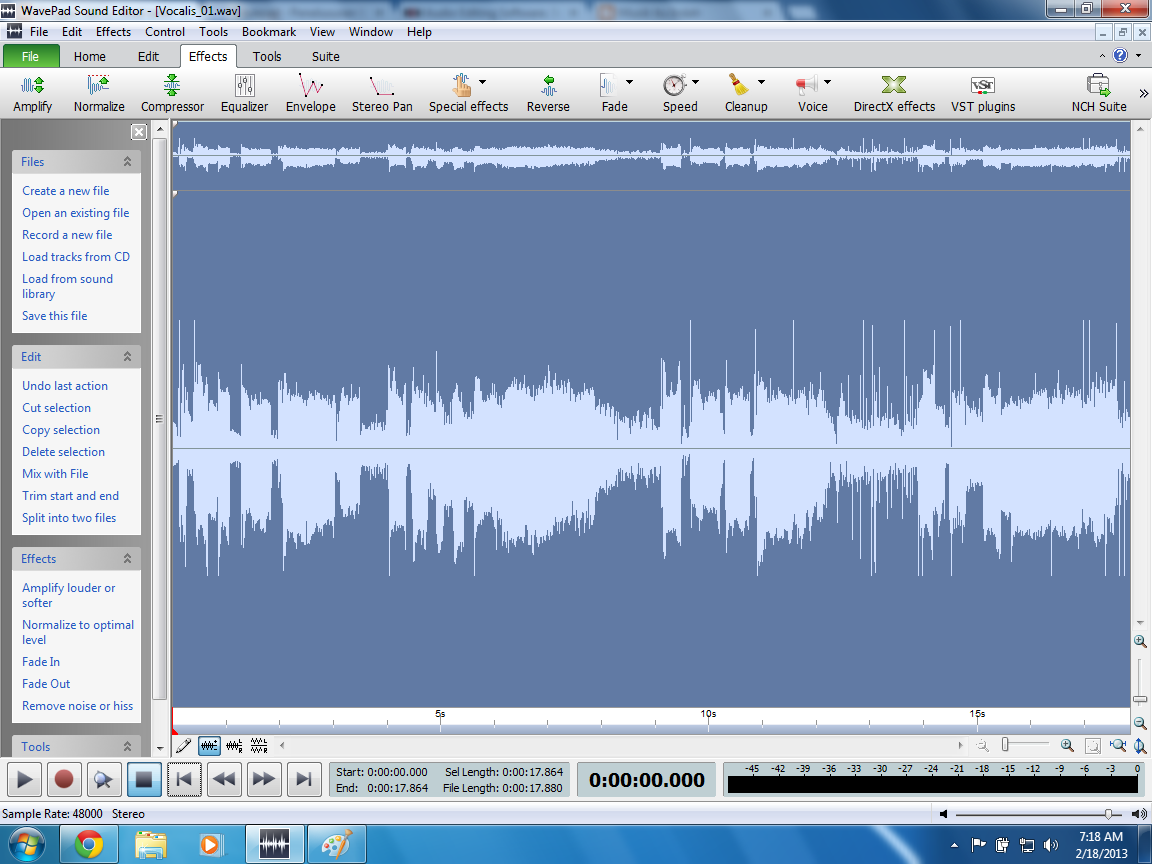Close the left sidebar panel
This screenshot has width=1152, height=864.
pyautogui.click(x=139, y=132)
